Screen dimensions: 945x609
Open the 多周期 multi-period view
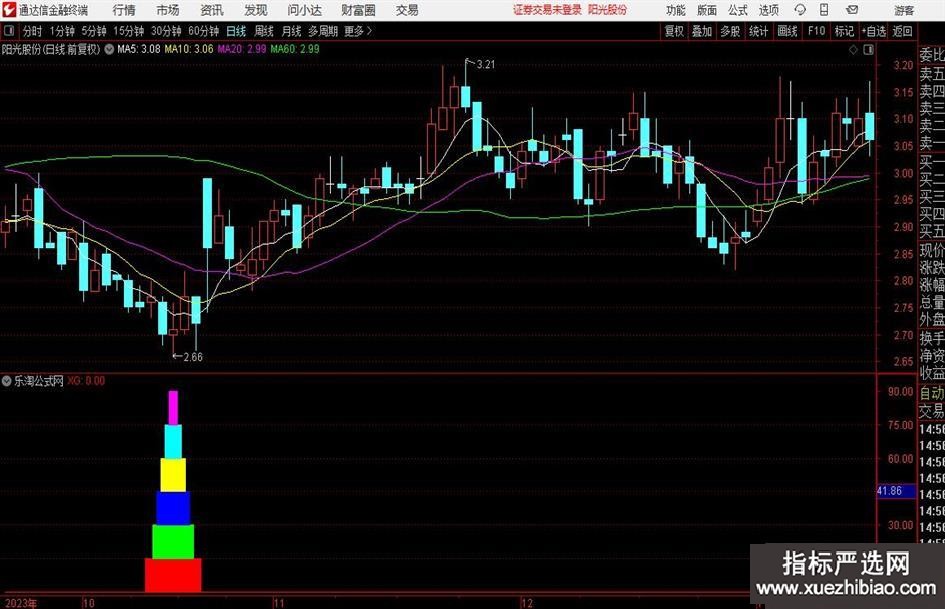pos(323,31)
